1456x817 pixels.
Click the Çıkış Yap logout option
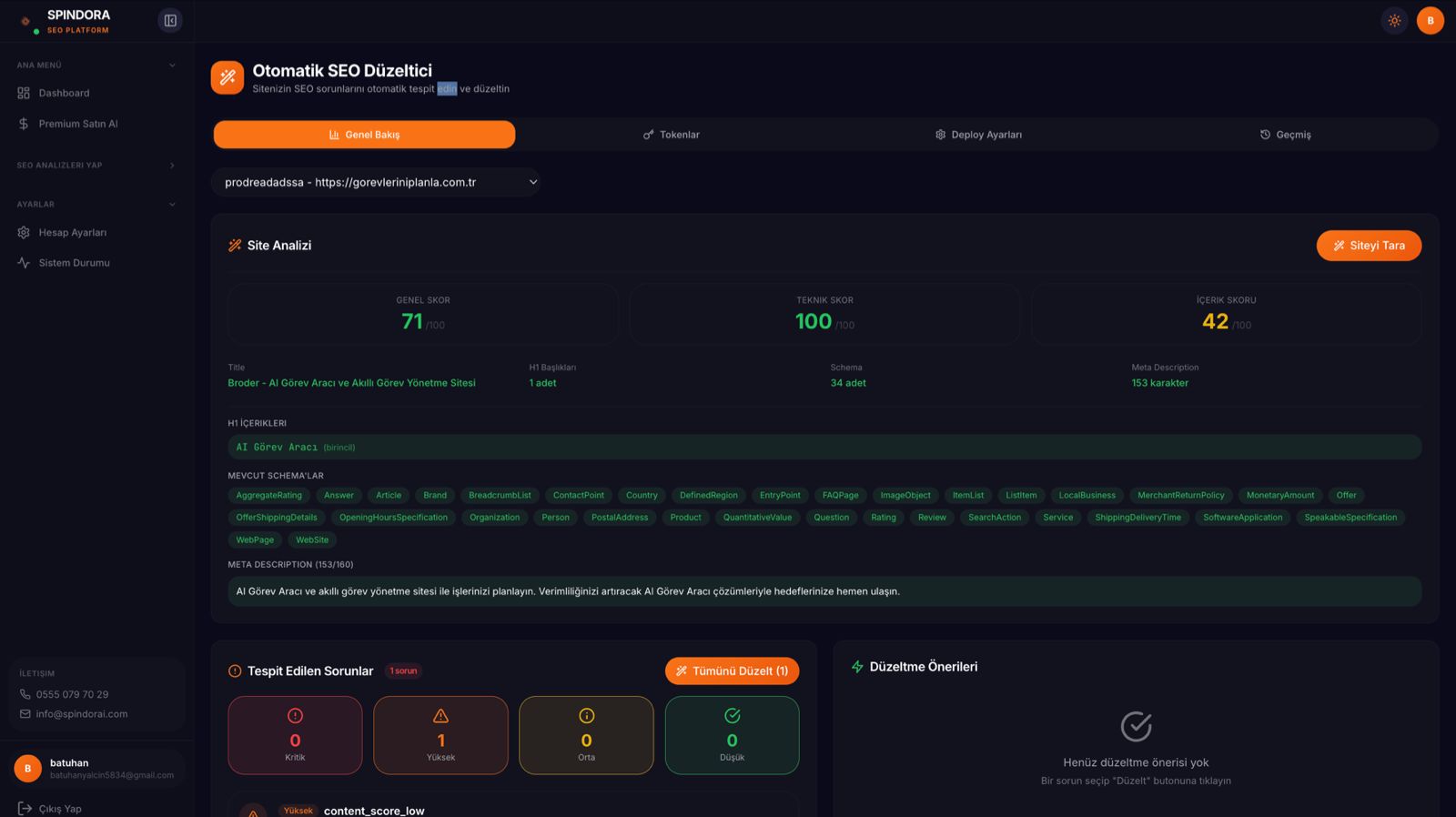59,808
